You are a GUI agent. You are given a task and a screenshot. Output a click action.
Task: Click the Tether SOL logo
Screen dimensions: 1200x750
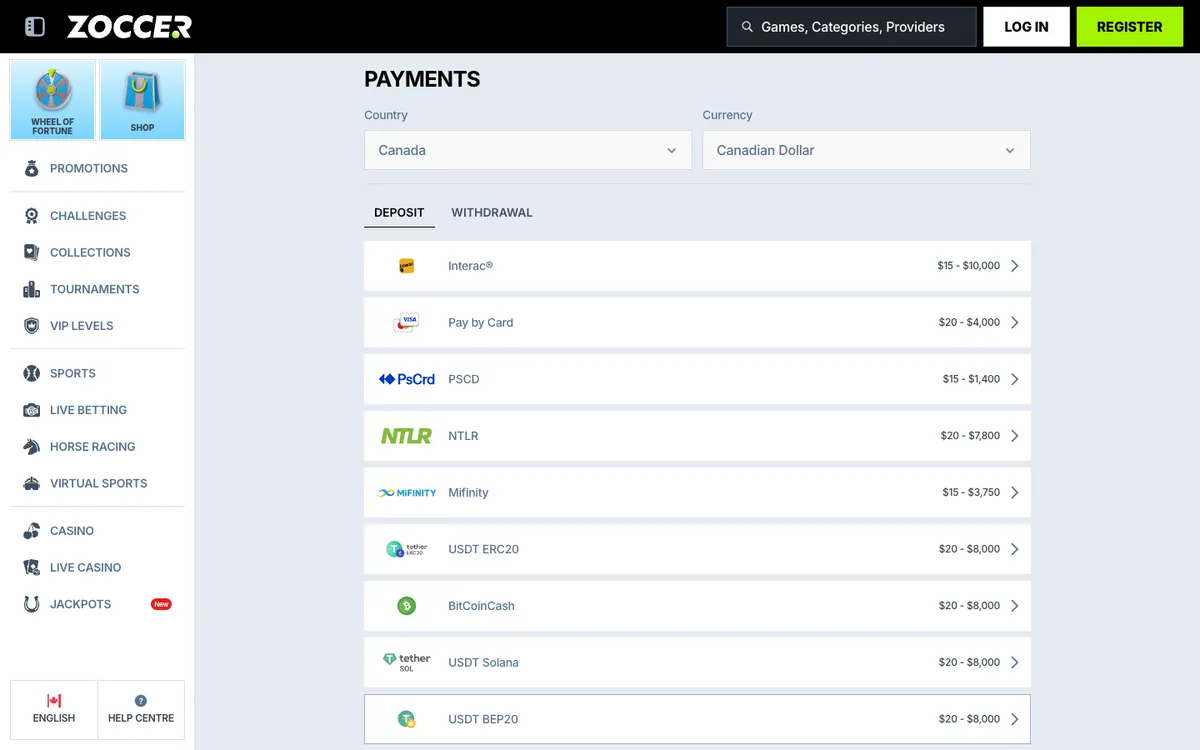(x=407, y=662)
